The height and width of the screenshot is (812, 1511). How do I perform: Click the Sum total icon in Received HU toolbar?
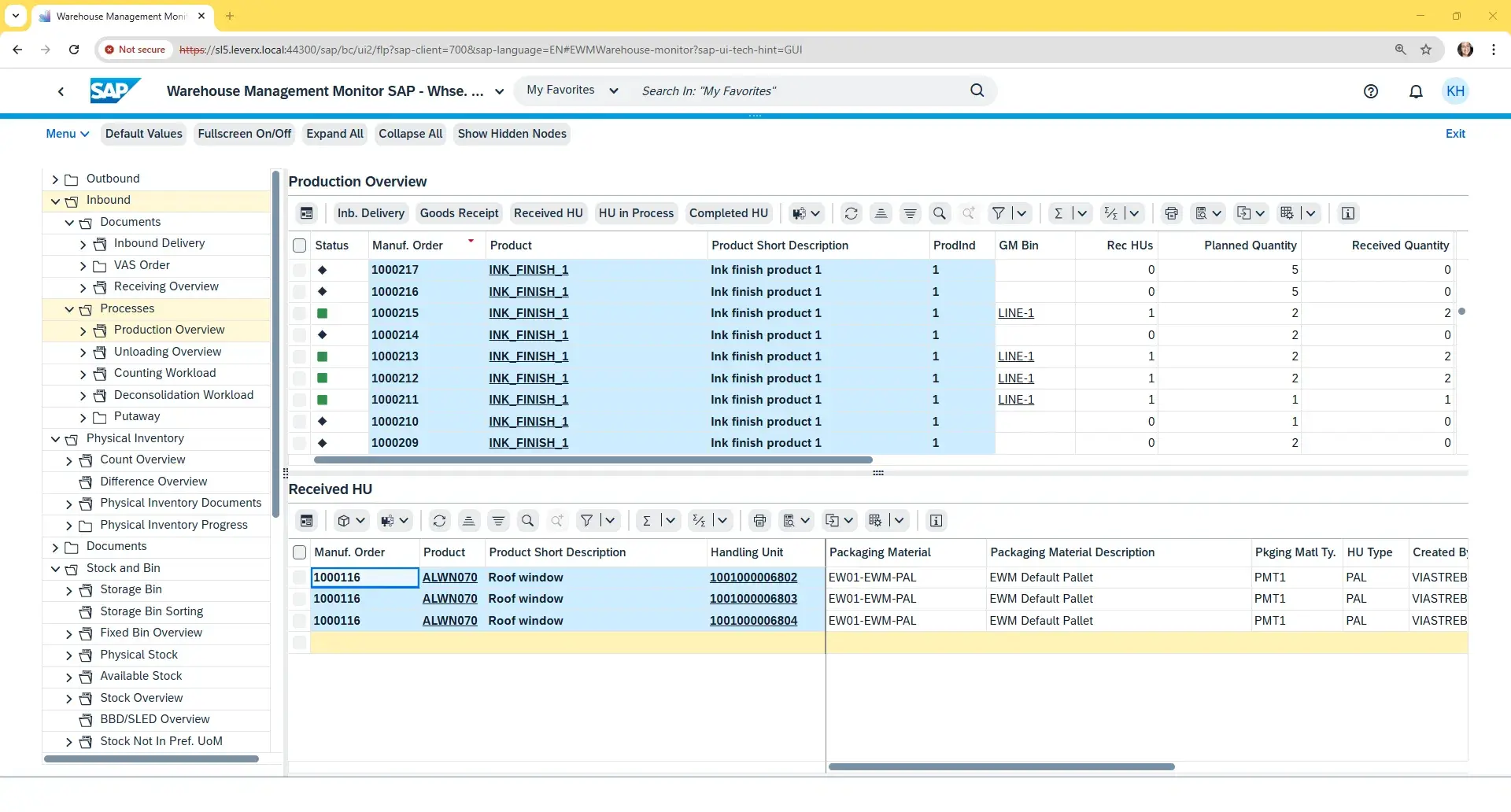point(647,521)
